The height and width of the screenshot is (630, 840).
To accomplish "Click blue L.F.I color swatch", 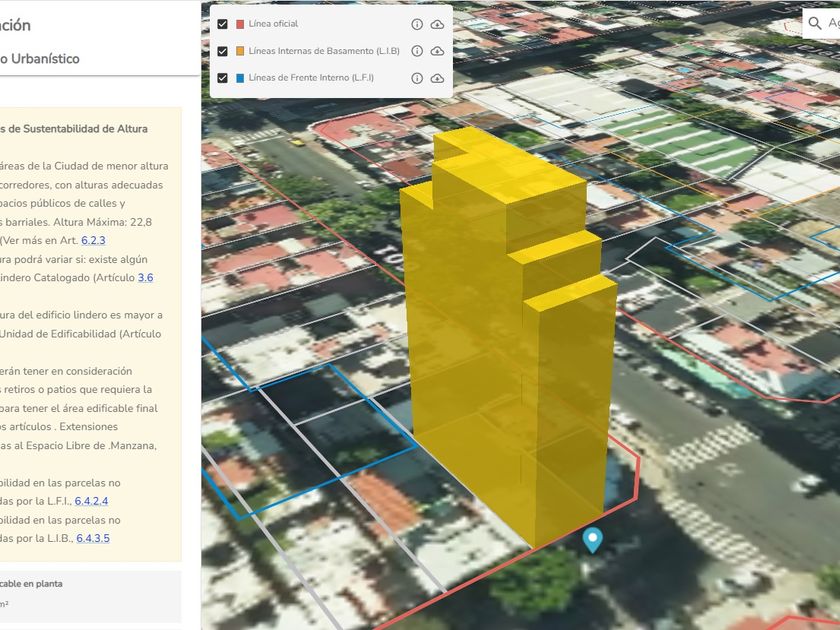I will click(240, 78).
